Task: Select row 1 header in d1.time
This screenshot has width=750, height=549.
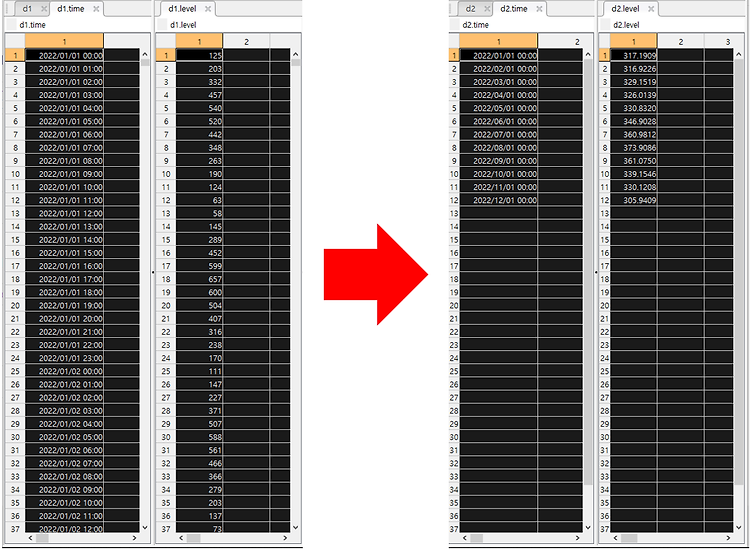Action: tap(15, 55)
